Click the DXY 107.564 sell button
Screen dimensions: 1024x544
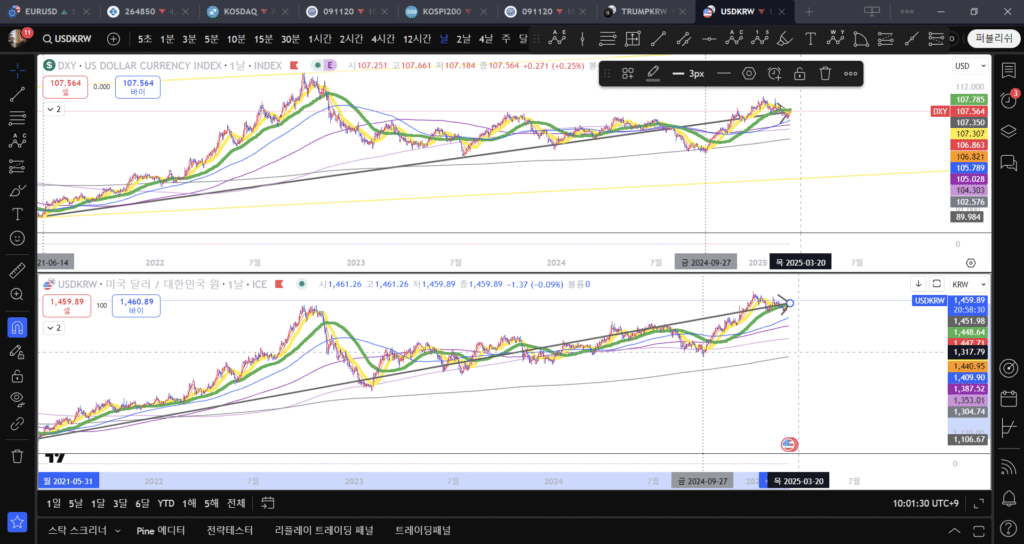pos(65,87)
